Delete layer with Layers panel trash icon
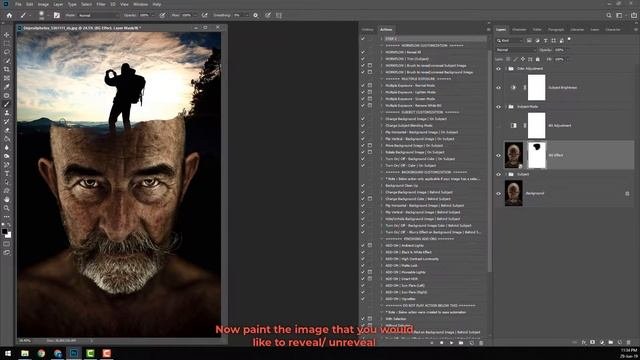Screen dimensions: 640x360 tap(629, 342)
